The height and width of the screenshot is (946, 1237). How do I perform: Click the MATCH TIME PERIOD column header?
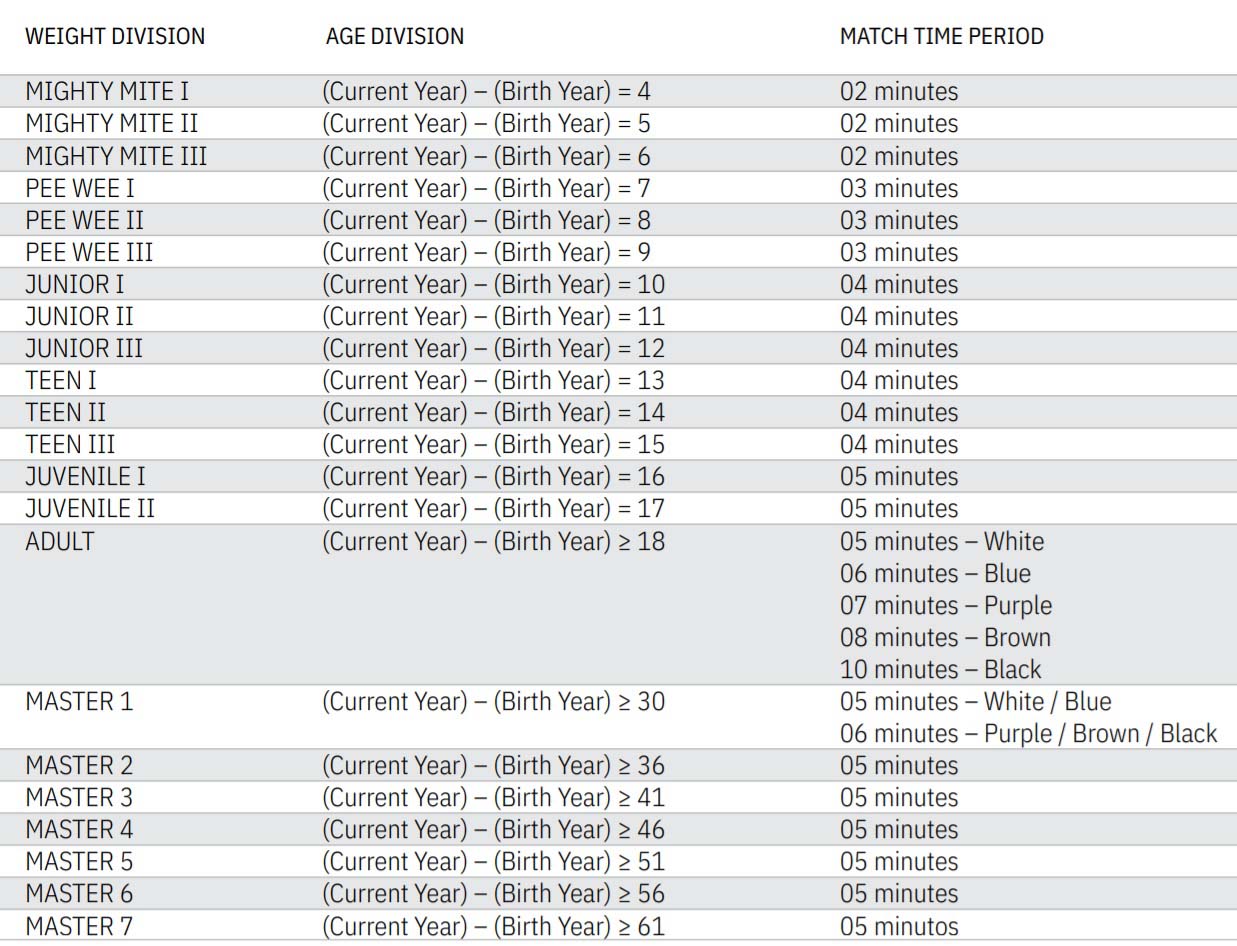tap(941, 36)
